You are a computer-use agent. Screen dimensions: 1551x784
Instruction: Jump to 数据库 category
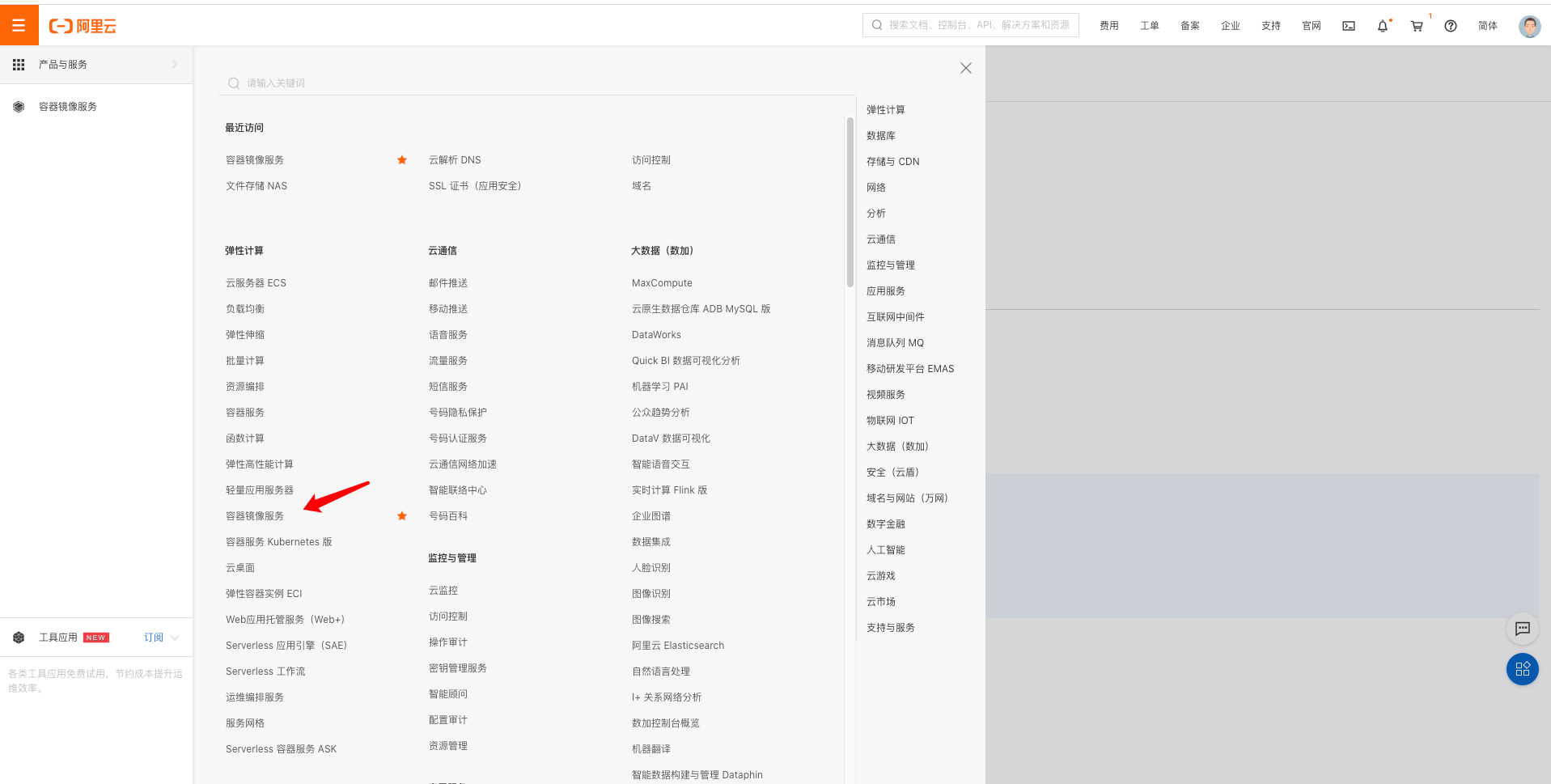point(881,136)
